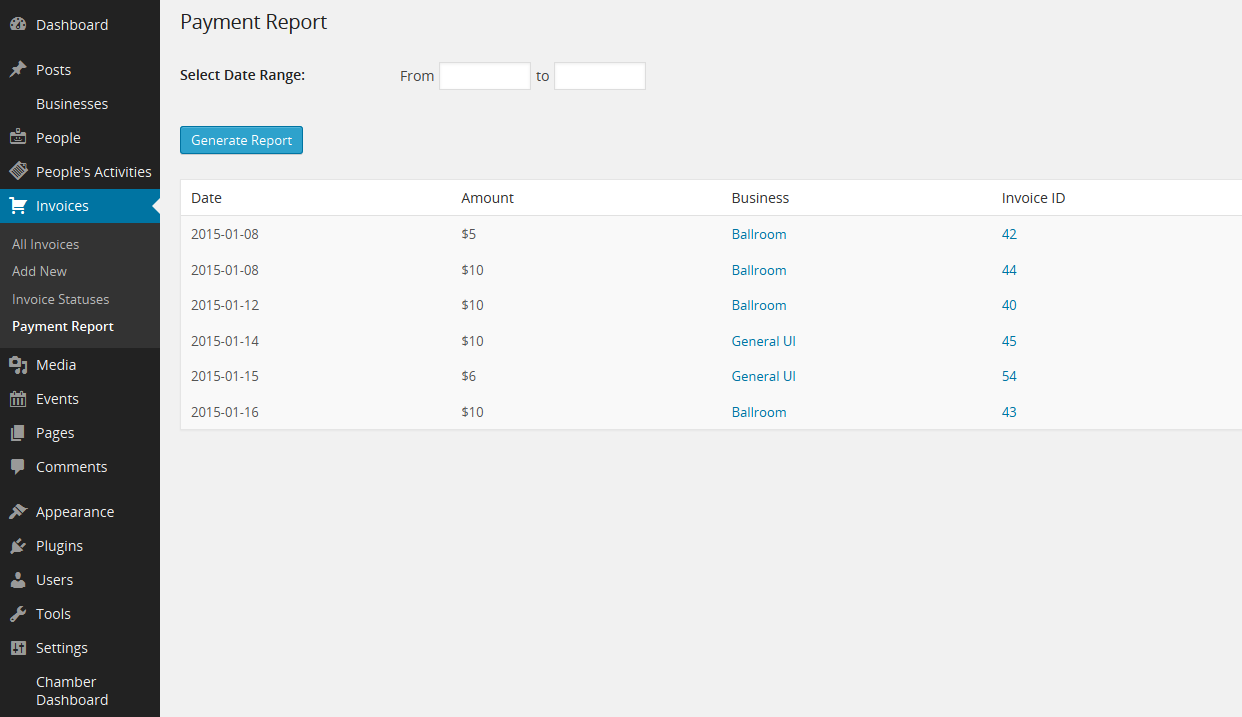Open invoice ID 40 link
The image size is (1242, 717).
coord(1009,305)
